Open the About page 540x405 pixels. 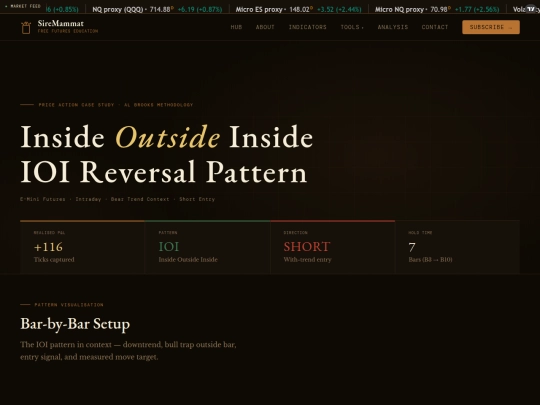[265, 27]
